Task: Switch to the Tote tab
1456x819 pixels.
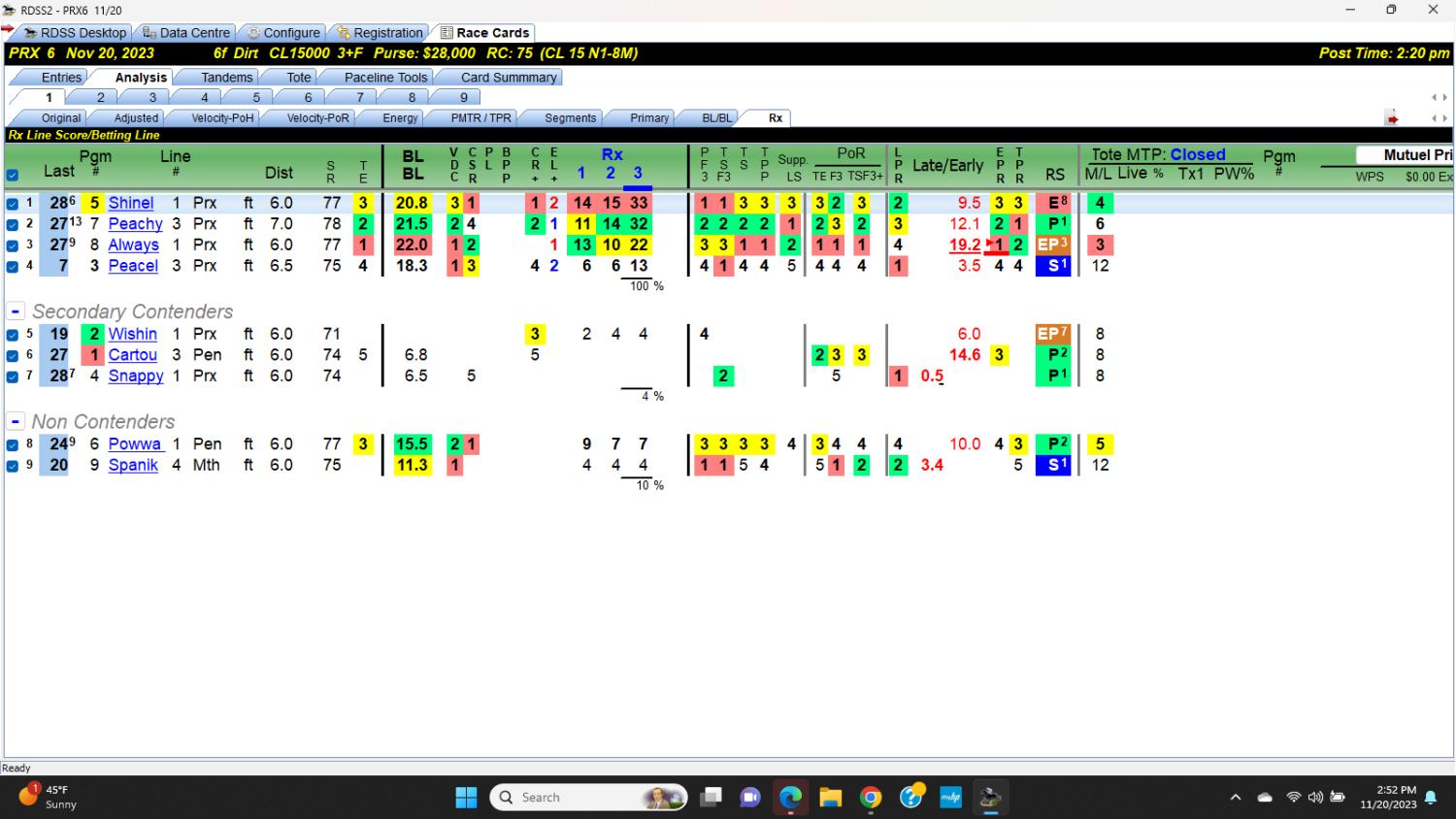Action: pyautogui.click(x=299, y=78)
